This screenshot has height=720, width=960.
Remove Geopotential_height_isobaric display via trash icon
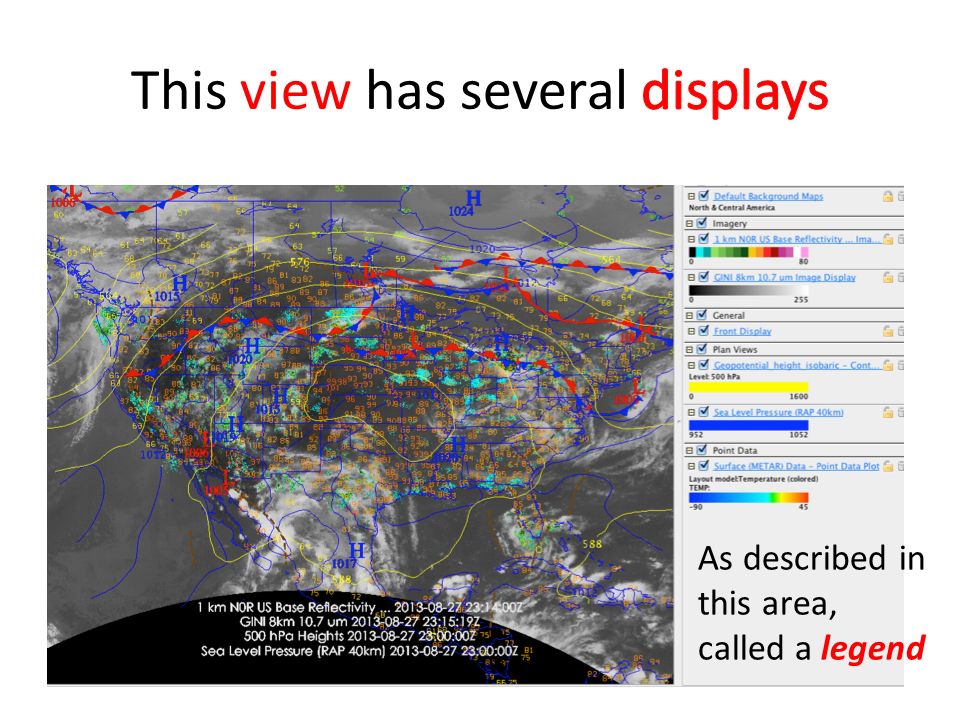[901, 365]
